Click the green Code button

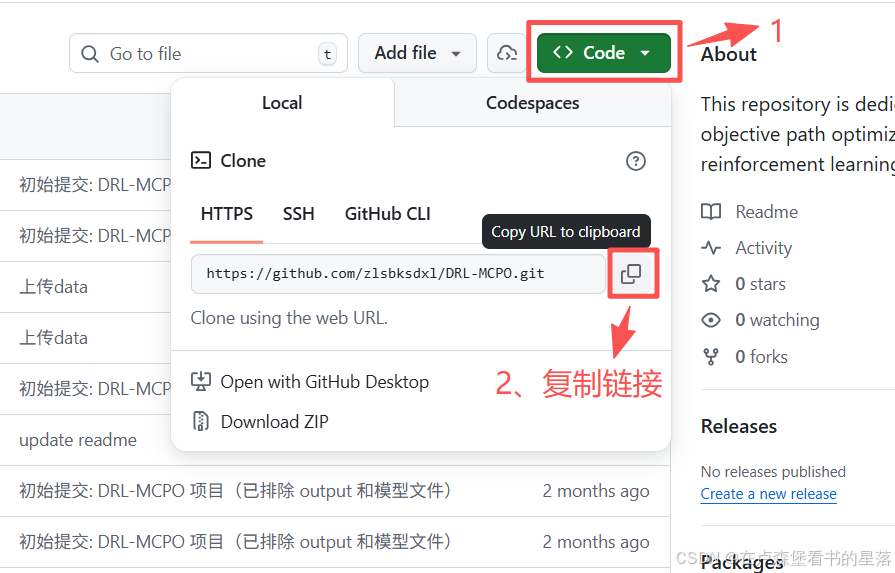click(x=603, y=53)
